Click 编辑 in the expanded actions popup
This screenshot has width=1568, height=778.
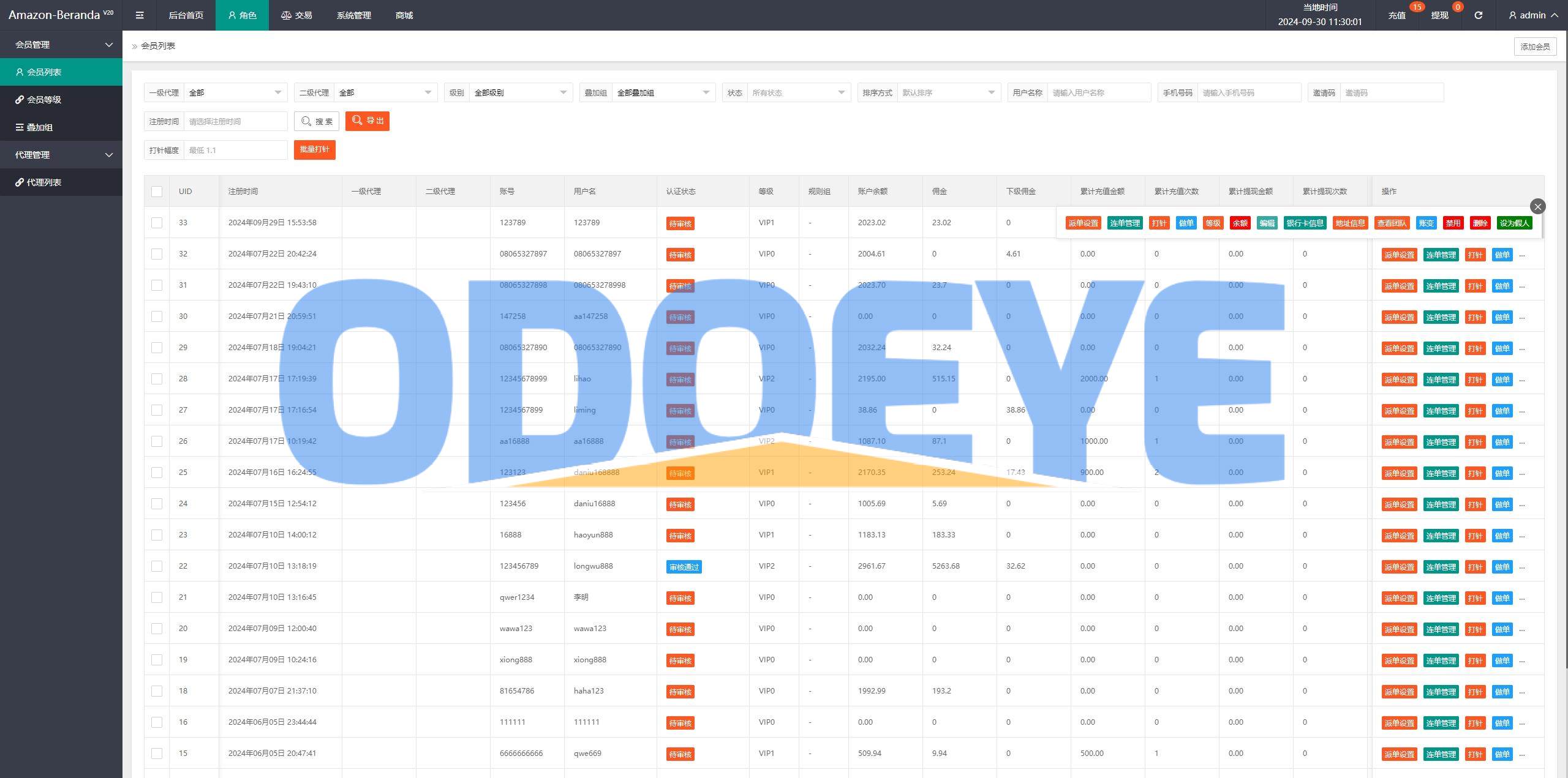point(1267,223)
